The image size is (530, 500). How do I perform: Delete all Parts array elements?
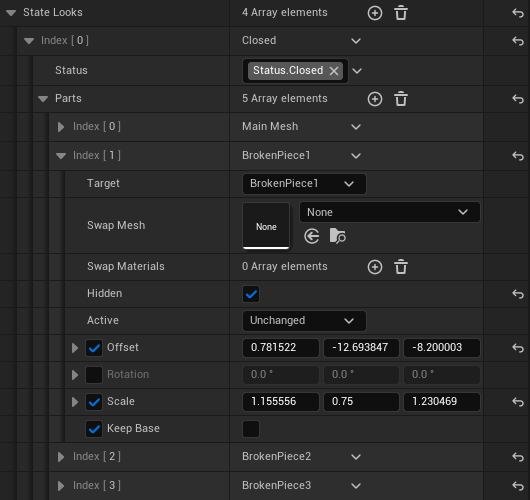pyautogui.click(x=401, y=99)
